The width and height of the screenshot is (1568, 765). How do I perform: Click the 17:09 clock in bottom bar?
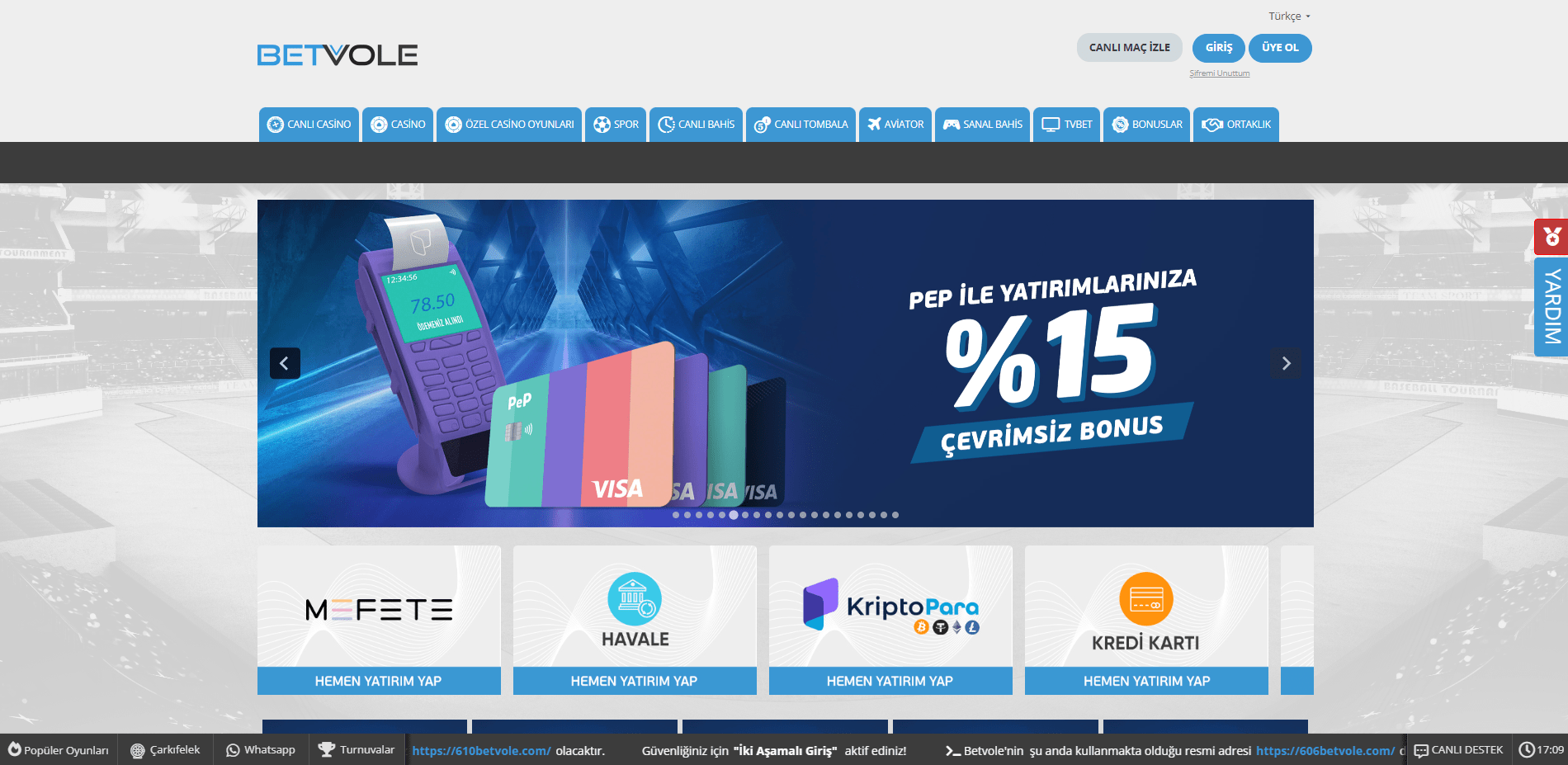[1542, 750]
